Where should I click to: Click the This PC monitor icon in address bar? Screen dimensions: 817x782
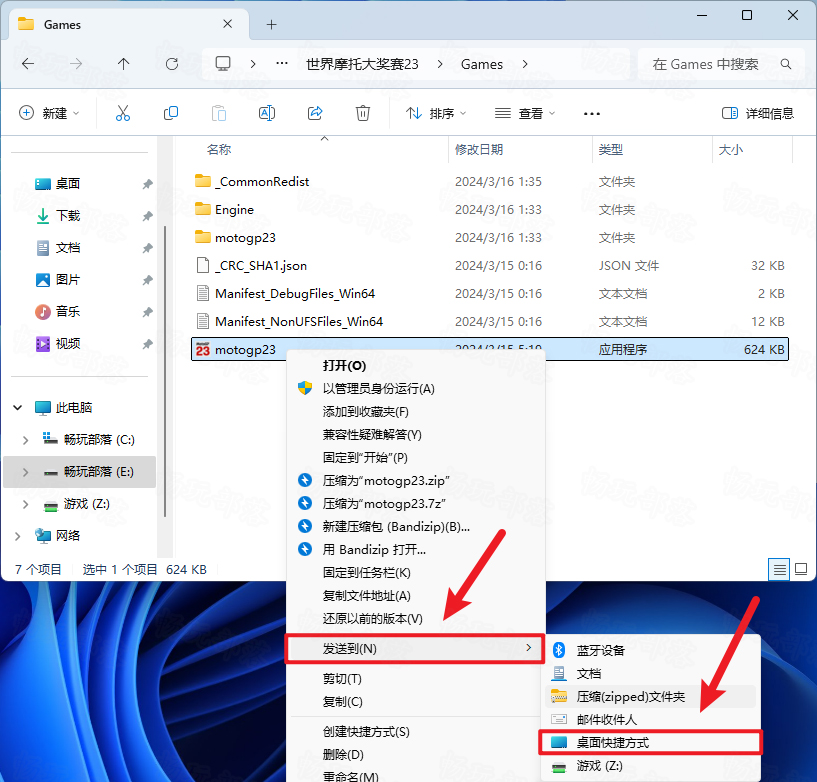223,64
